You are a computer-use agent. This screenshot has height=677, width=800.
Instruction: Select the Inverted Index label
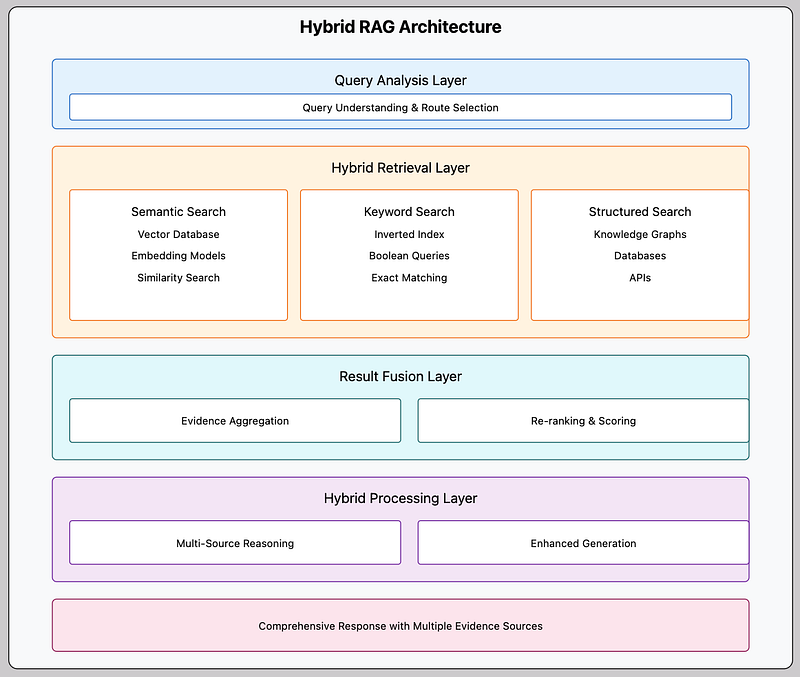pyautogui.click(x=409, y=234)
